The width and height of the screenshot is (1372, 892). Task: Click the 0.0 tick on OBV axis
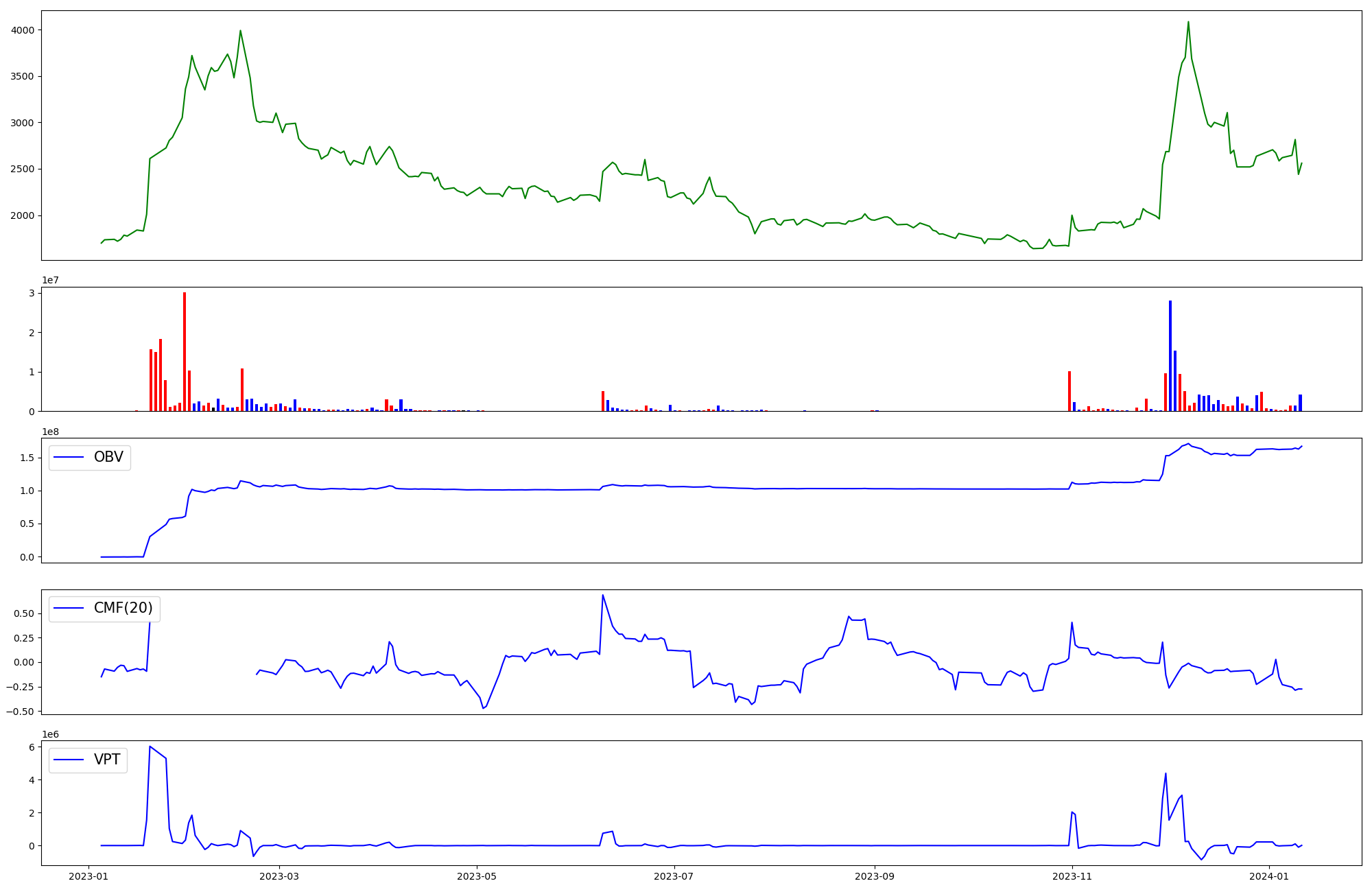27,557
